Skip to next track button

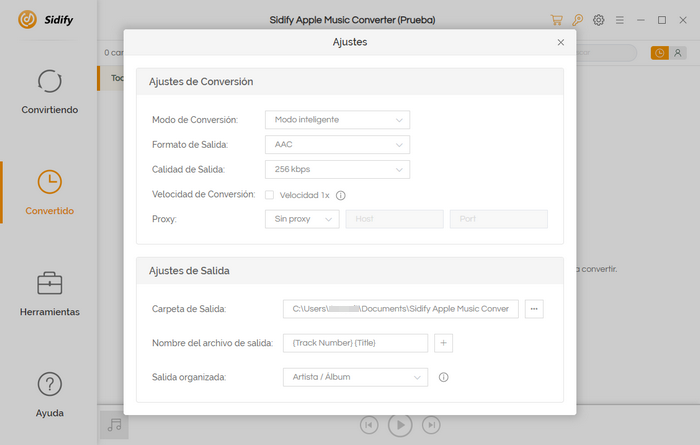[431, 425]
